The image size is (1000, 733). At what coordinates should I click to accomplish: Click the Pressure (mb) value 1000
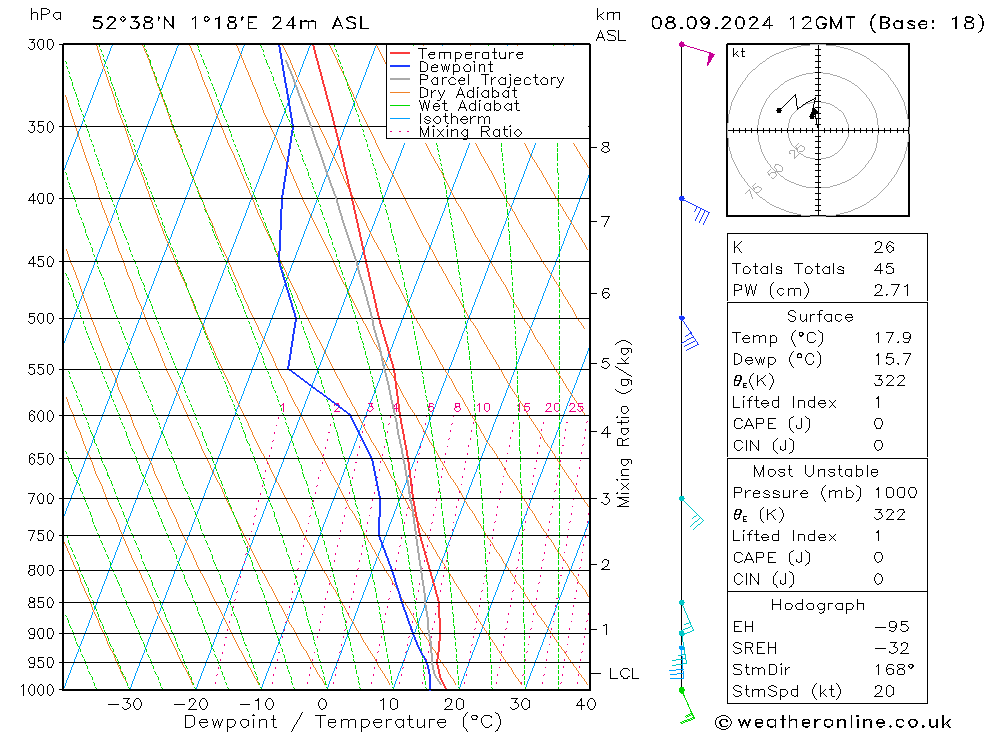(x=895, y=492)
